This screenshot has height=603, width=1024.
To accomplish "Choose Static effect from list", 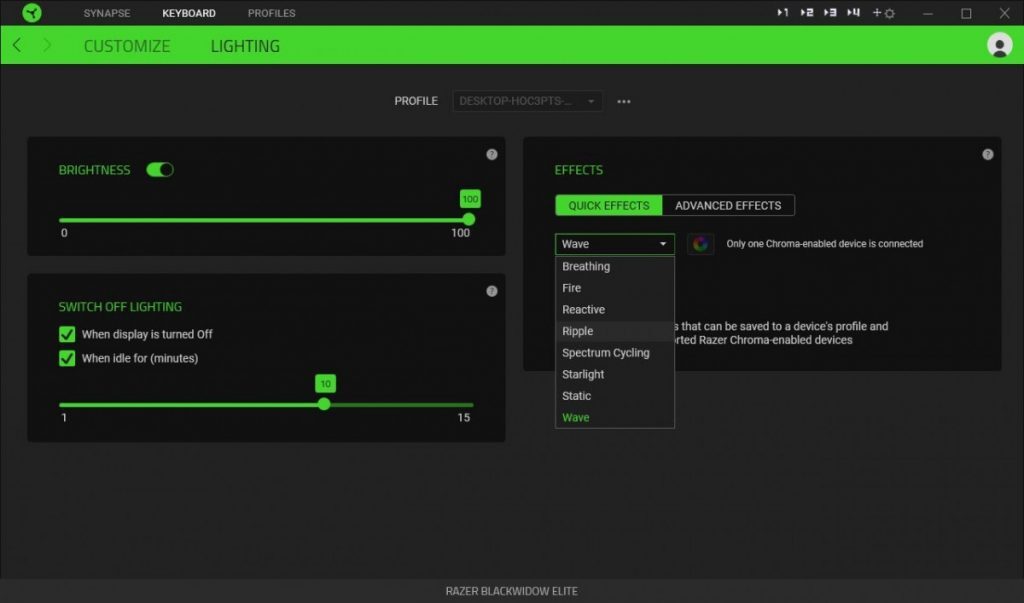I will pos(615,396).
